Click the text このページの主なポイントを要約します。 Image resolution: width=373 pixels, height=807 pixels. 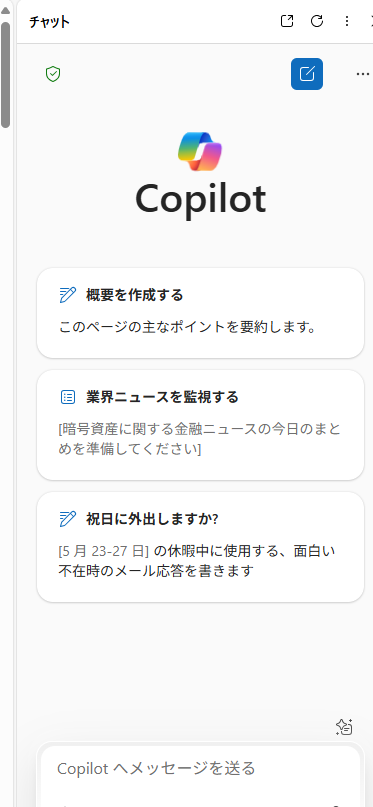(x=187, y=327)
